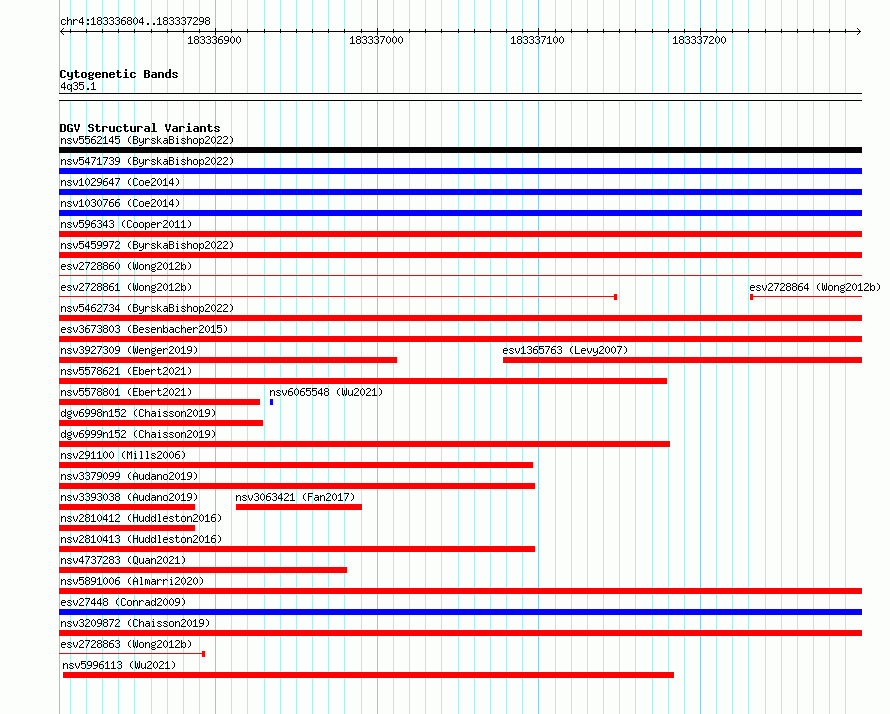Screen dimensions: 890x714
Task: Click the red nsv5578801 variant bar
Action: pyautogui.click(x=159, y=402)
